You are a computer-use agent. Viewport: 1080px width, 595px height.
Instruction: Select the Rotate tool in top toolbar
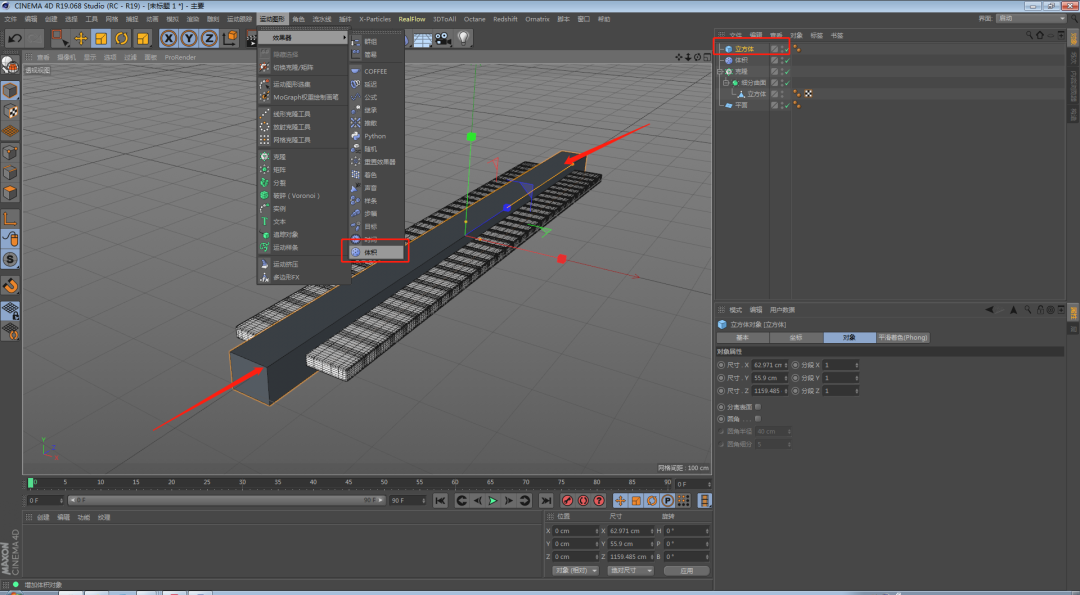click(121, 38)
